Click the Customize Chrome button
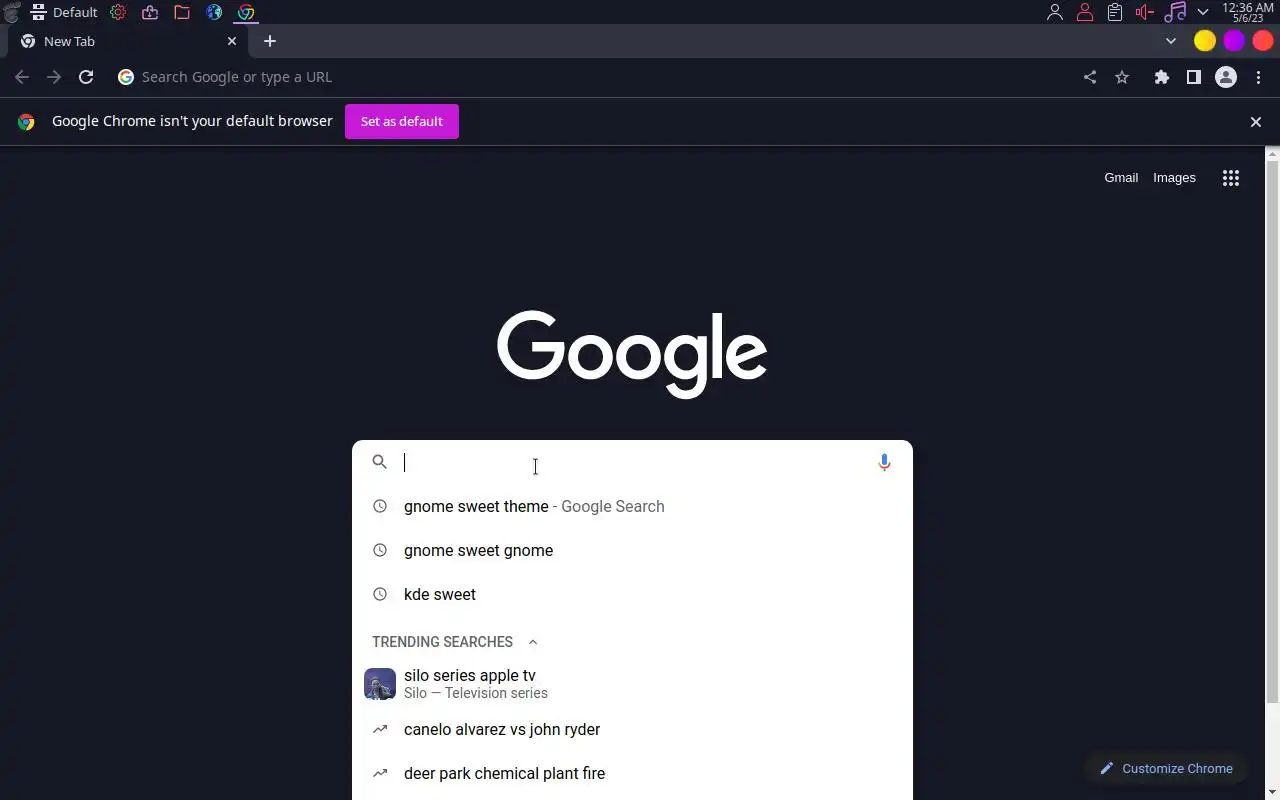The width and height of the screenshot is (1280, 800). pyautogui.click(x=1166, y=768)
